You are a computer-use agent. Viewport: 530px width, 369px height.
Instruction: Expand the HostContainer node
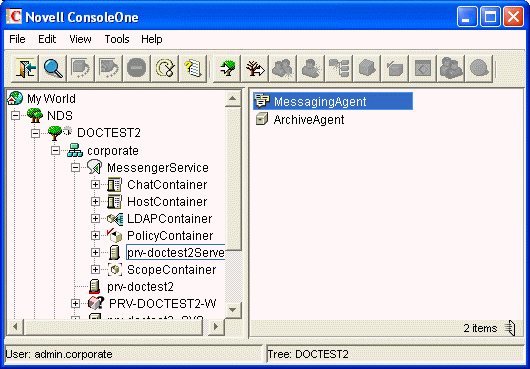[95, 201]
